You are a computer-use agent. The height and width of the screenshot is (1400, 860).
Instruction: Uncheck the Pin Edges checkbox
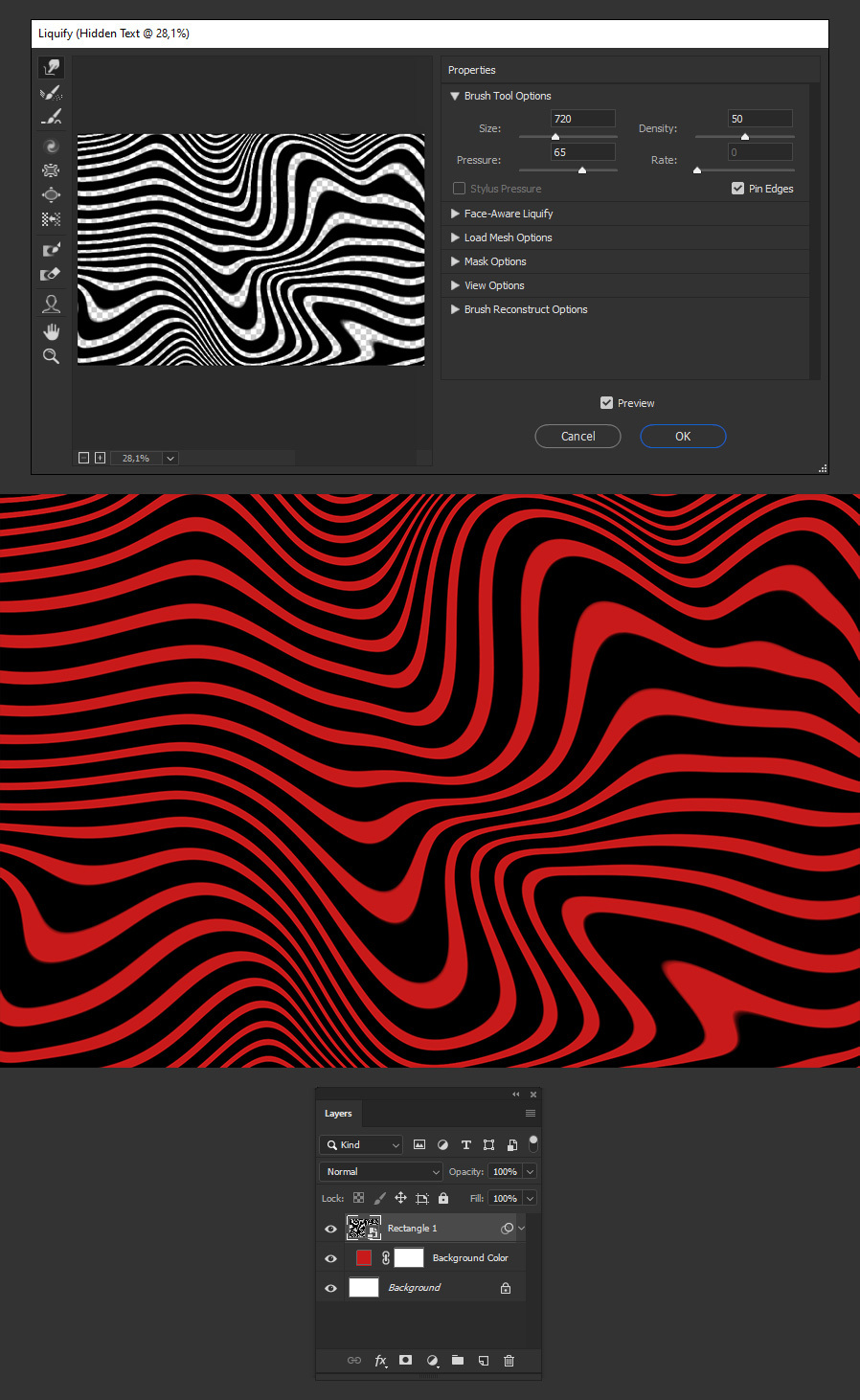pos(737,189)
